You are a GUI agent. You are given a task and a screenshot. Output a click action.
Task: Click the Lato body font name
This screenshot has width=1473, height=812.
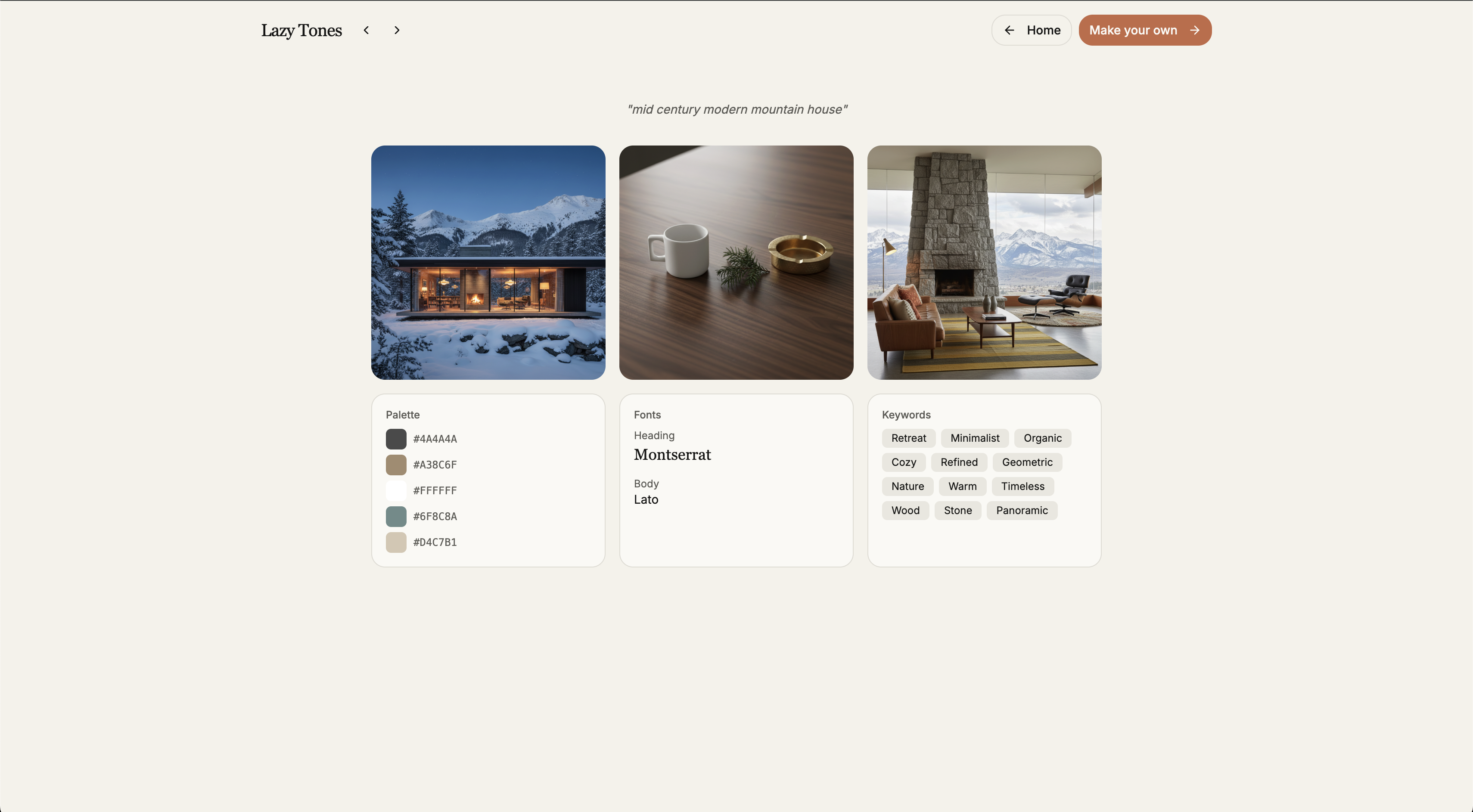[646, 499]
